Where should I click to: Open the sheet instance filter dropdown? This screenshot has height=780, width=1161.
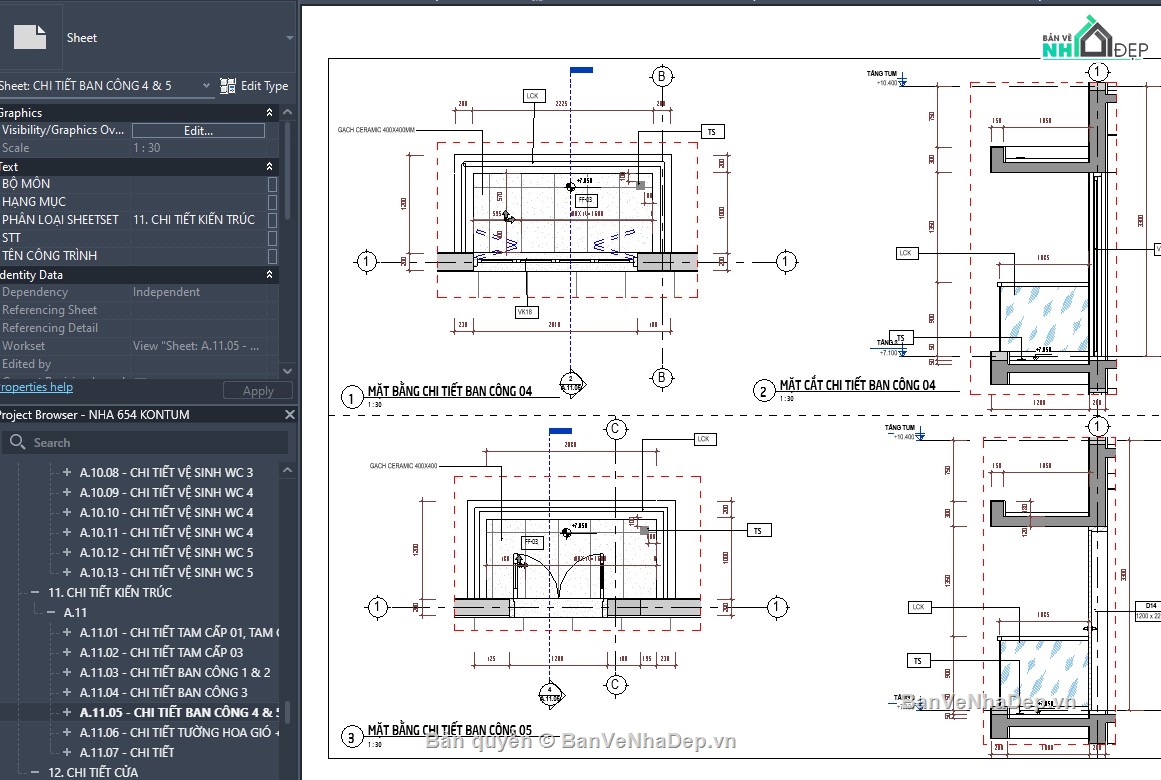tap(206, 86)
